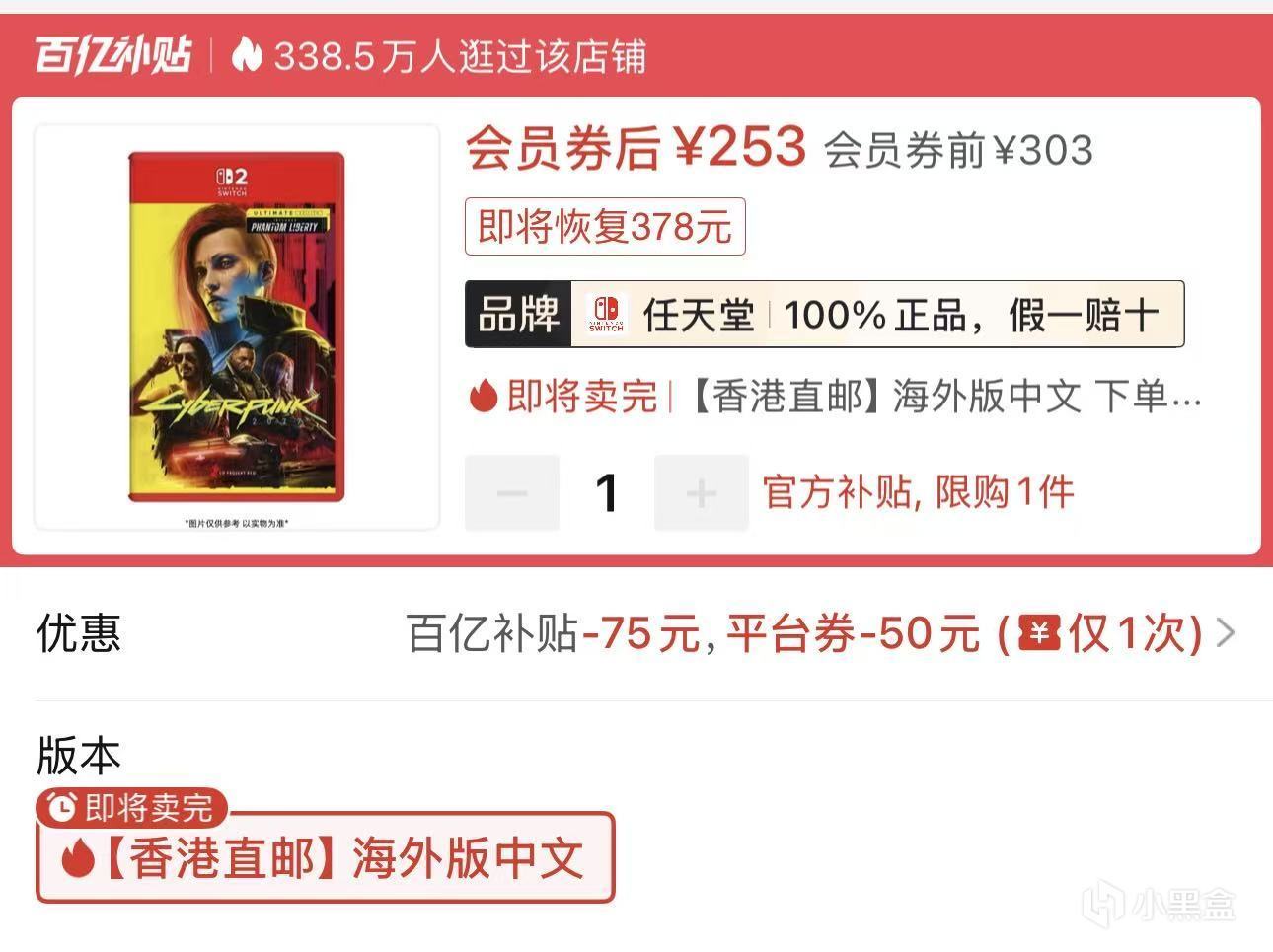Tap the 即将恢复378元 price notice tag
1273x952 pixels.
pos(605,227)
